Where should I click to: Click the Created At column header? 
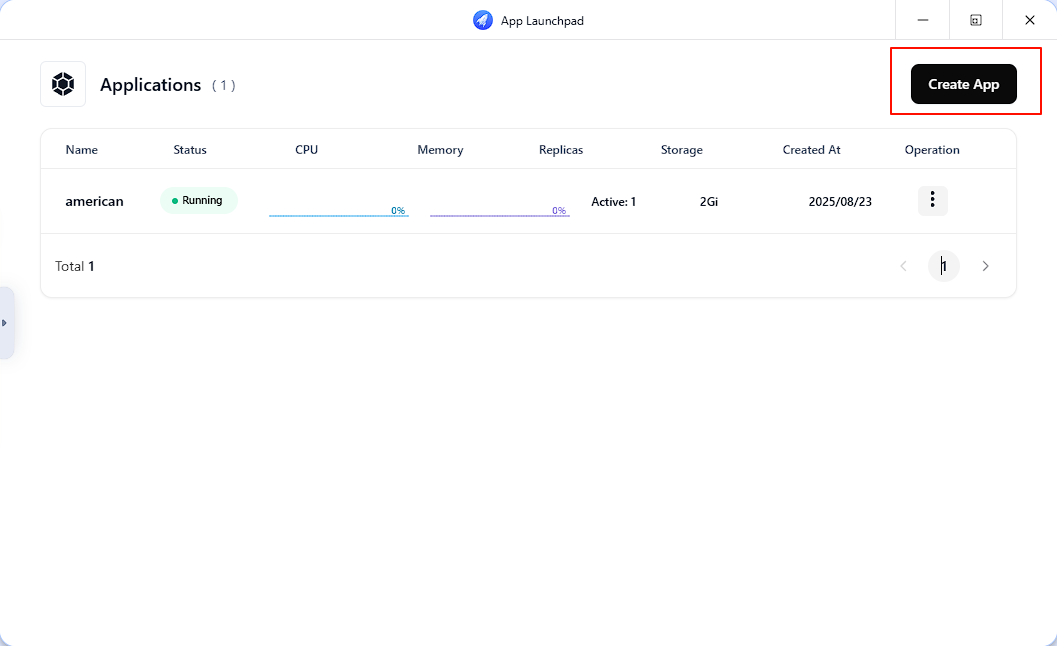click(811, 150)
